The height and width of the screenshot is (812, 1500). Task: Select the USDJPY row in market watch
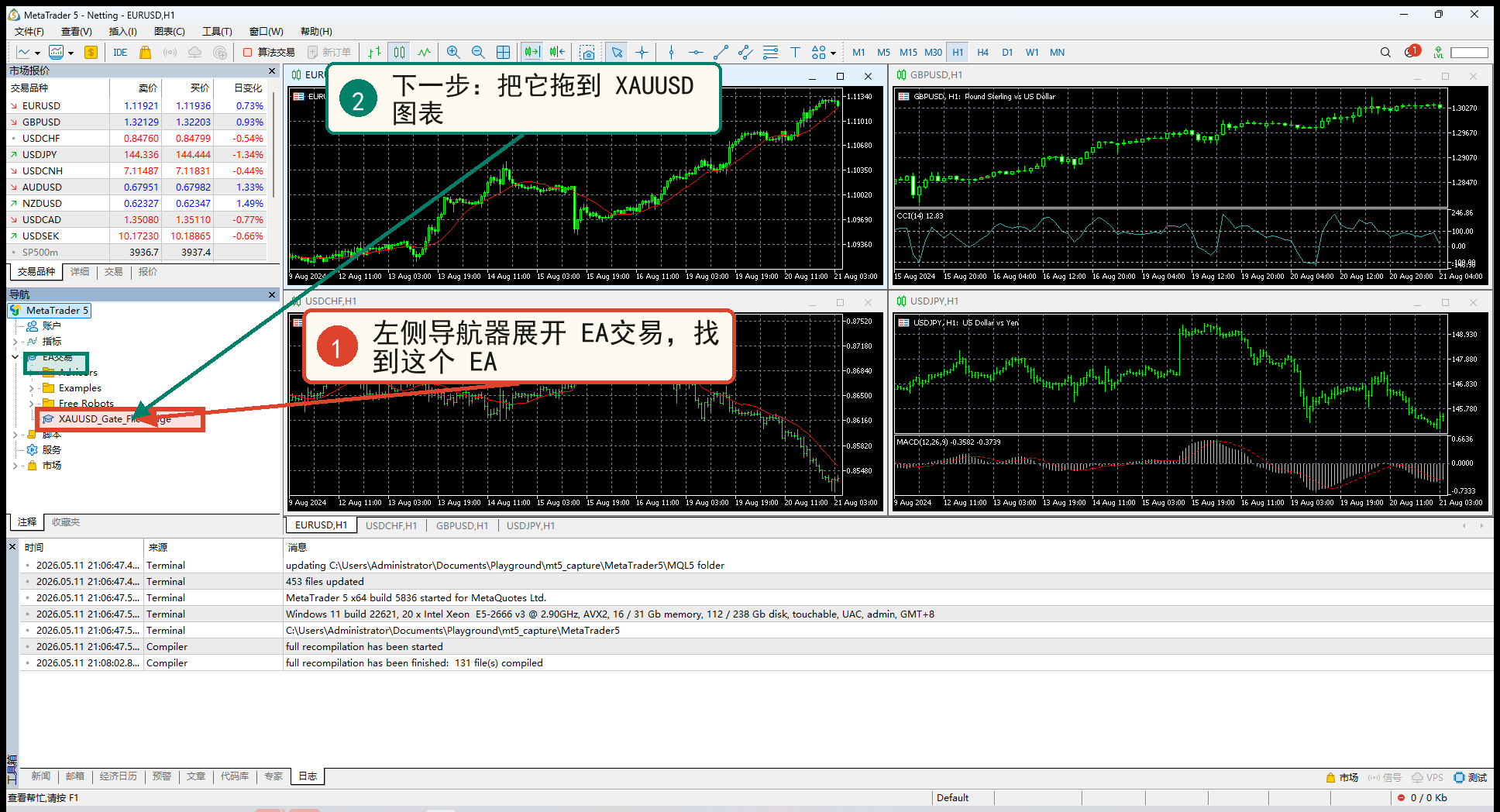[137, 154]
